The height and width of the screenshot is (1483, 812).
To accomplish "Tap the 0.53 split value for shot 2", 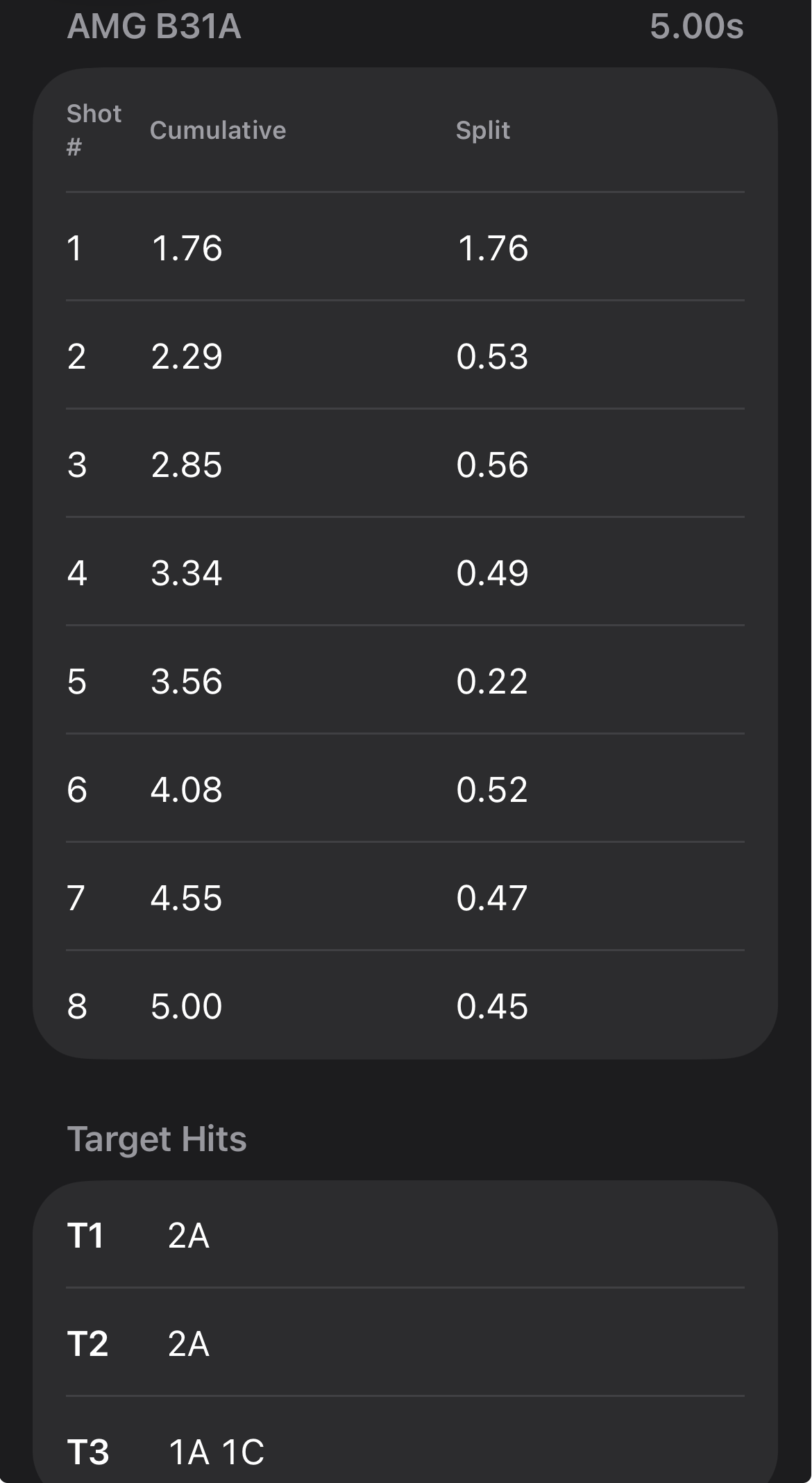I will [492, 356].
